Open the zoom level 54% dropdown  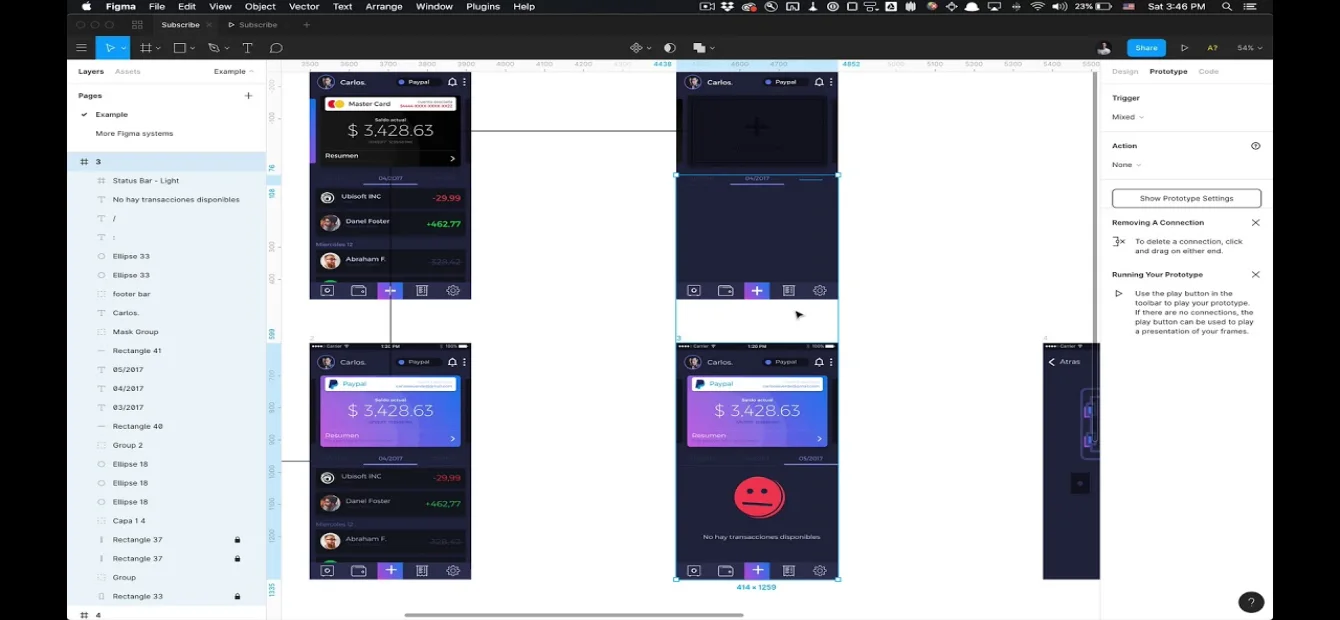point(1249,48)
